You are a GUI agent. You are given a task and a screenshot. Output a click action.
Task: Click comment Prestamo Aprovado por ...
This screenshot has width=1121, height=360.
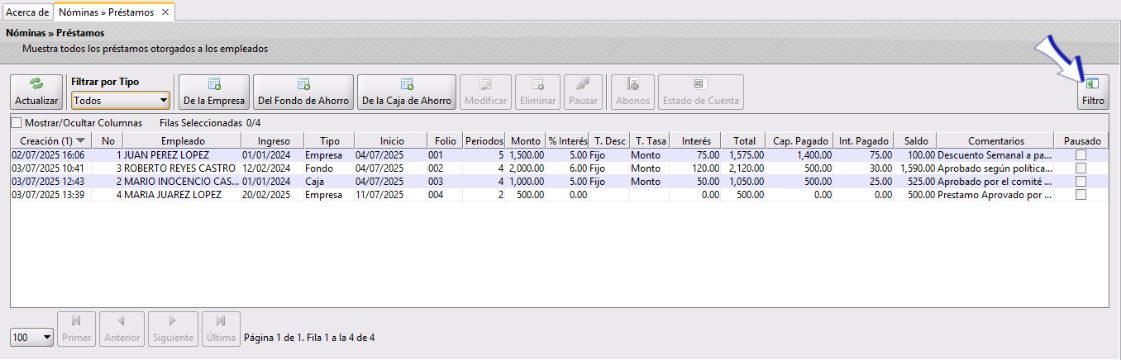(995, 194)
